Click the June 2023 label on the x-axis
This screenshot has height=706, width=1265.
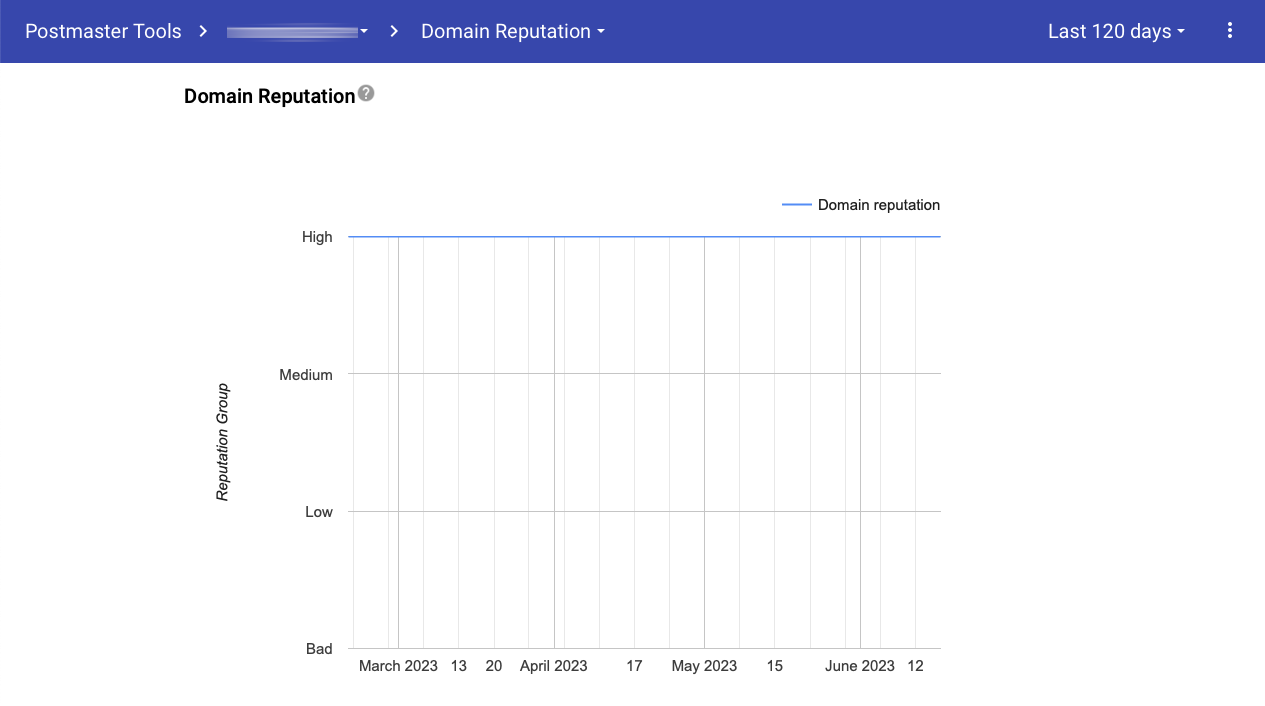point(859,665)
